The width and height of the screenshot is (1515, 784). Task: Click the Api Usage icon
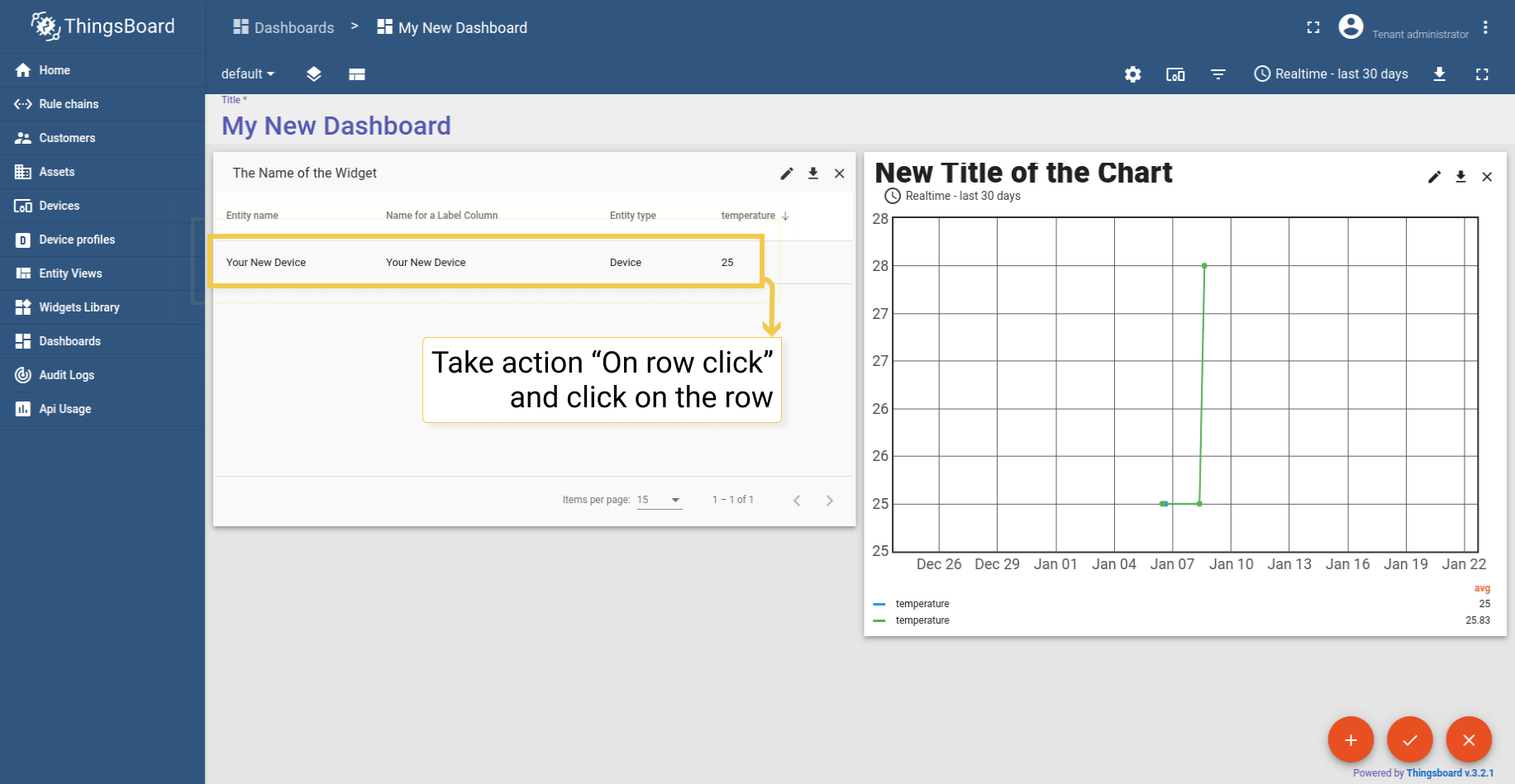[23, 409]
